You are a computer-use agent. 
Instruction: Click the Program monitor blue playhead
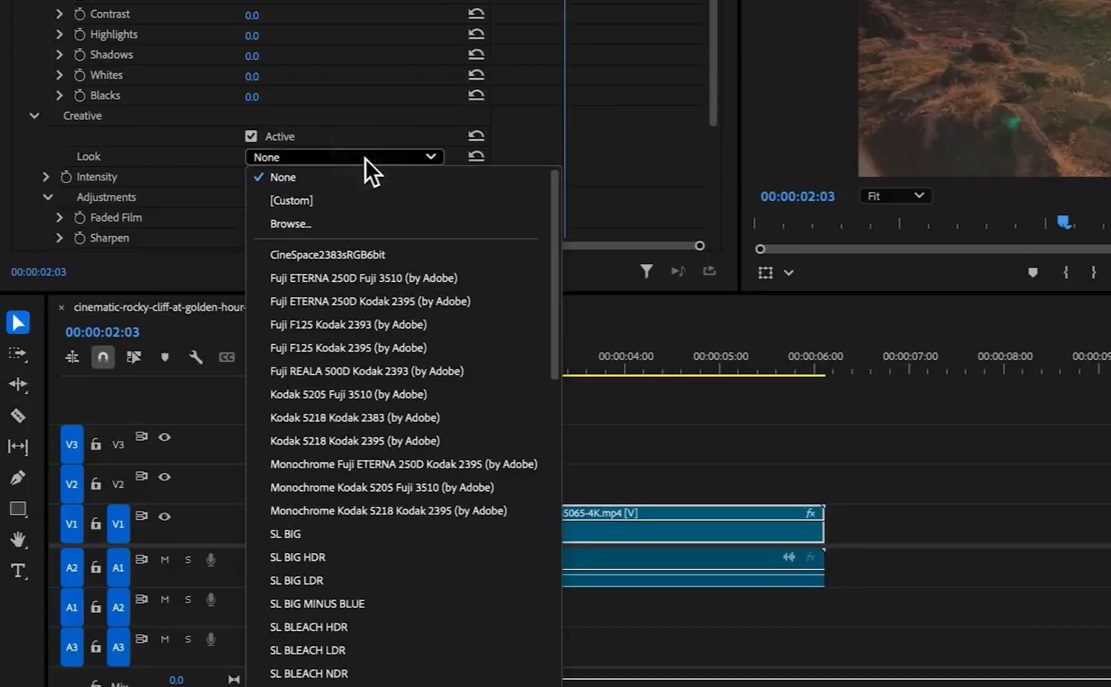point(1064,222)
